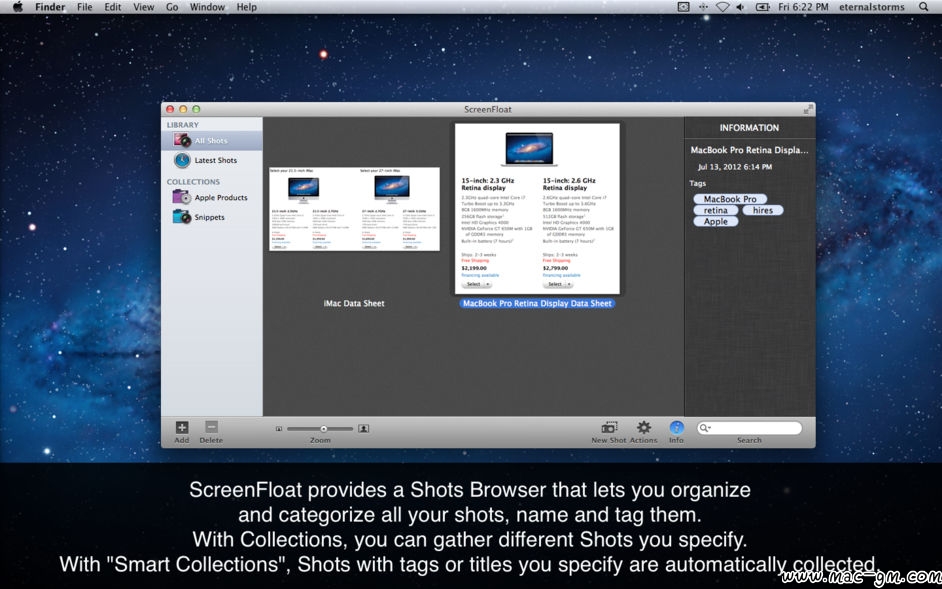Viewport: 942px width, 589px height.
Task: Click the Apple Products collection icon
Action: pos(182,197)
